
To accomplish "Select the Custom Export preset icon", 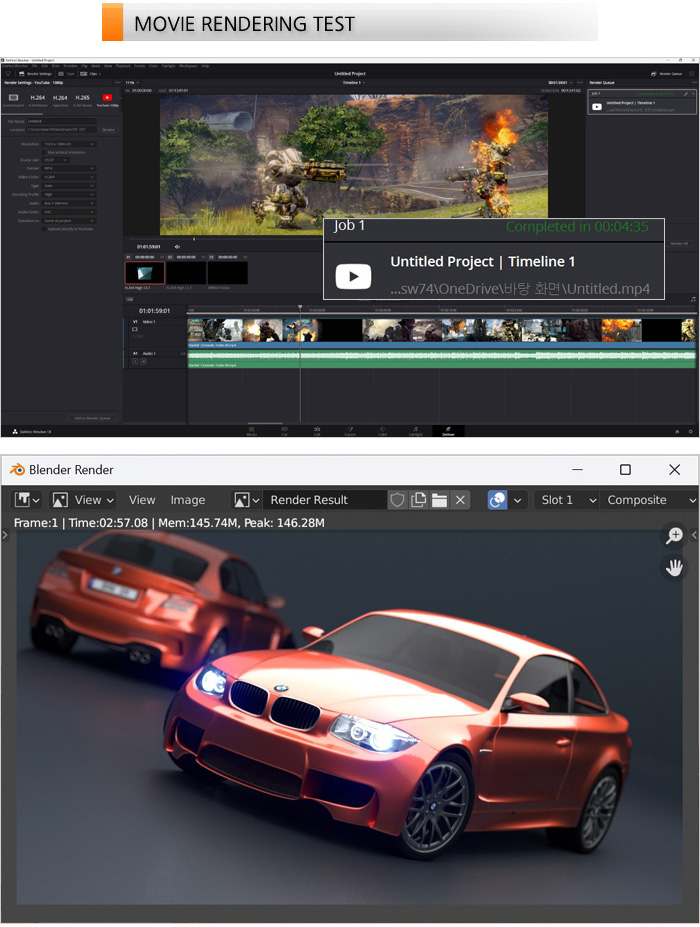I will click(x=14, y=98).
